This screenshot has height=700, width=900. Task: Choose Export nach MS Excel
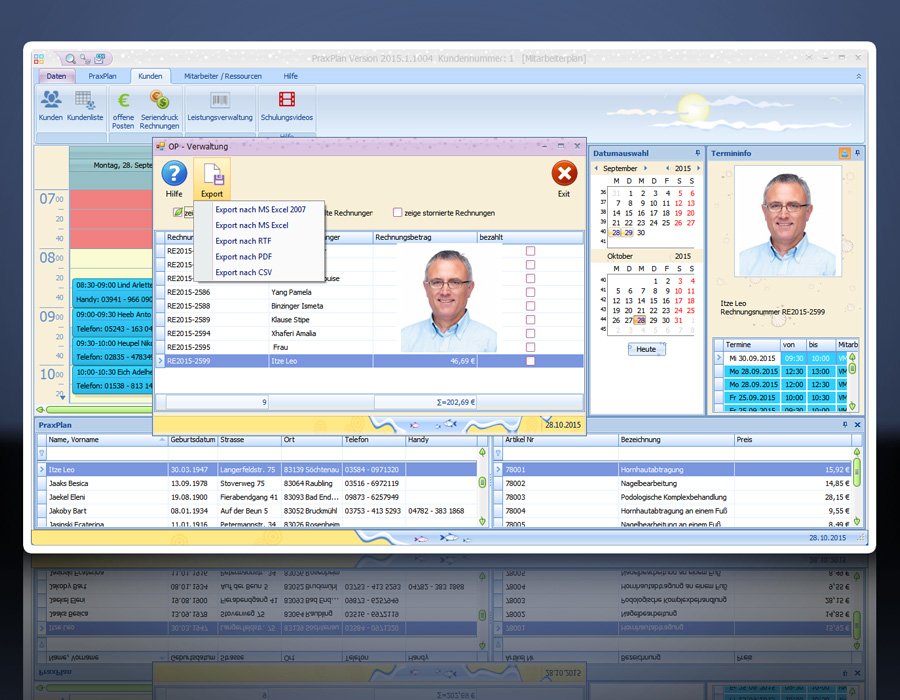[251, 225]
